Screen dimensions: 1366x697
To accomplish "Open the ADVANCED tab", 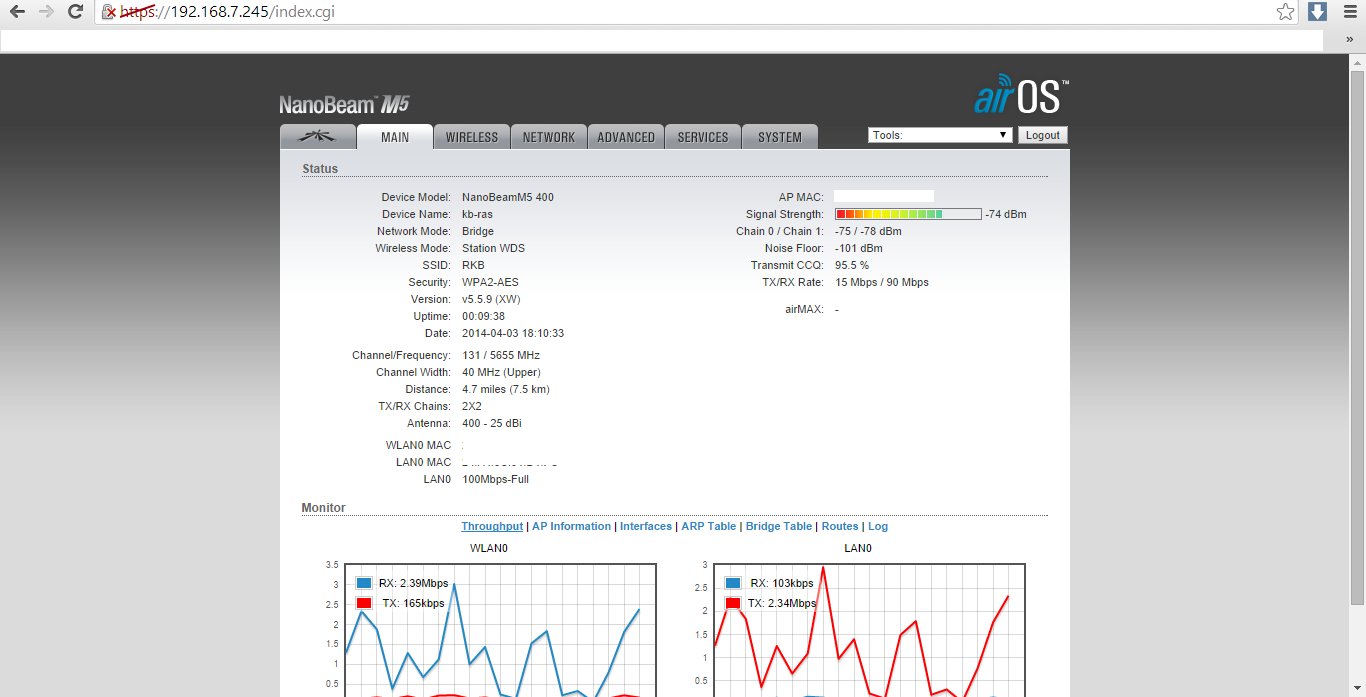I will [x=626, y=137].
